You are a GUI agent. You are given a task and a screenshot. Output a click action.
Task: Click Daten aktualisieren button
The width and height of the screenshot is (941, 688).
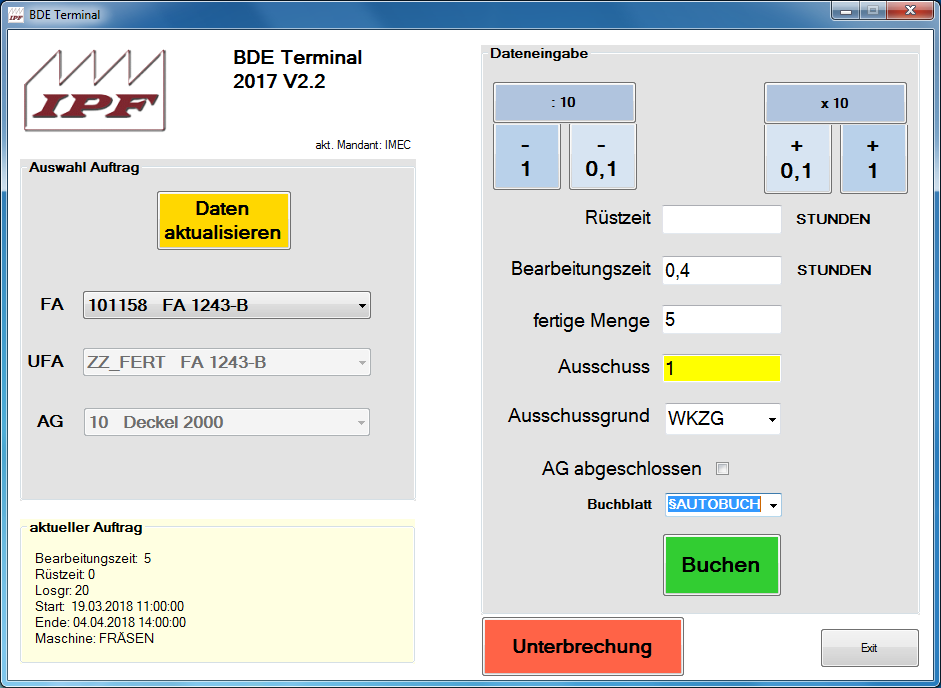coord(223,221)
